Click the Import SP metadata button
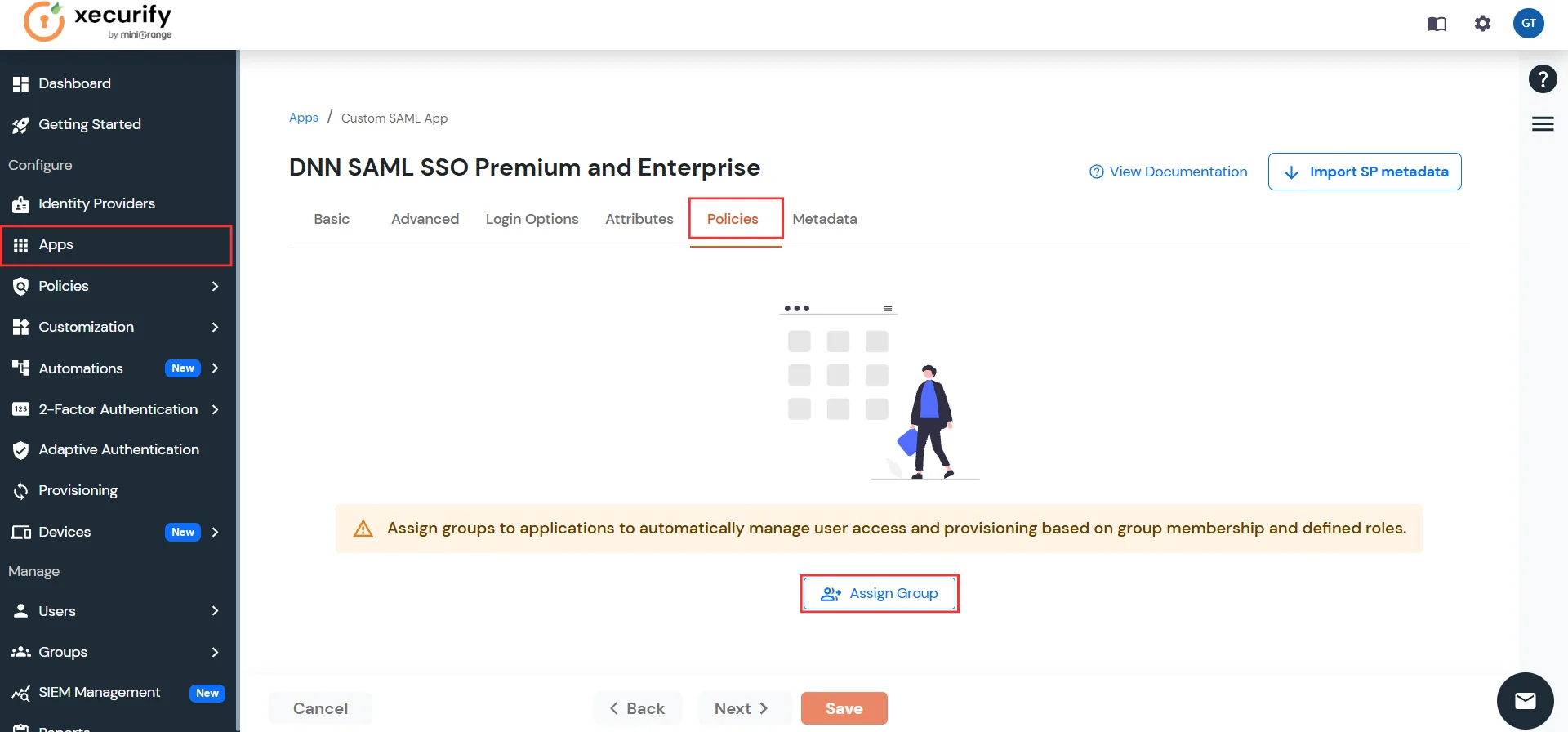This screenshot has height=732, width=1568. 1365,172
